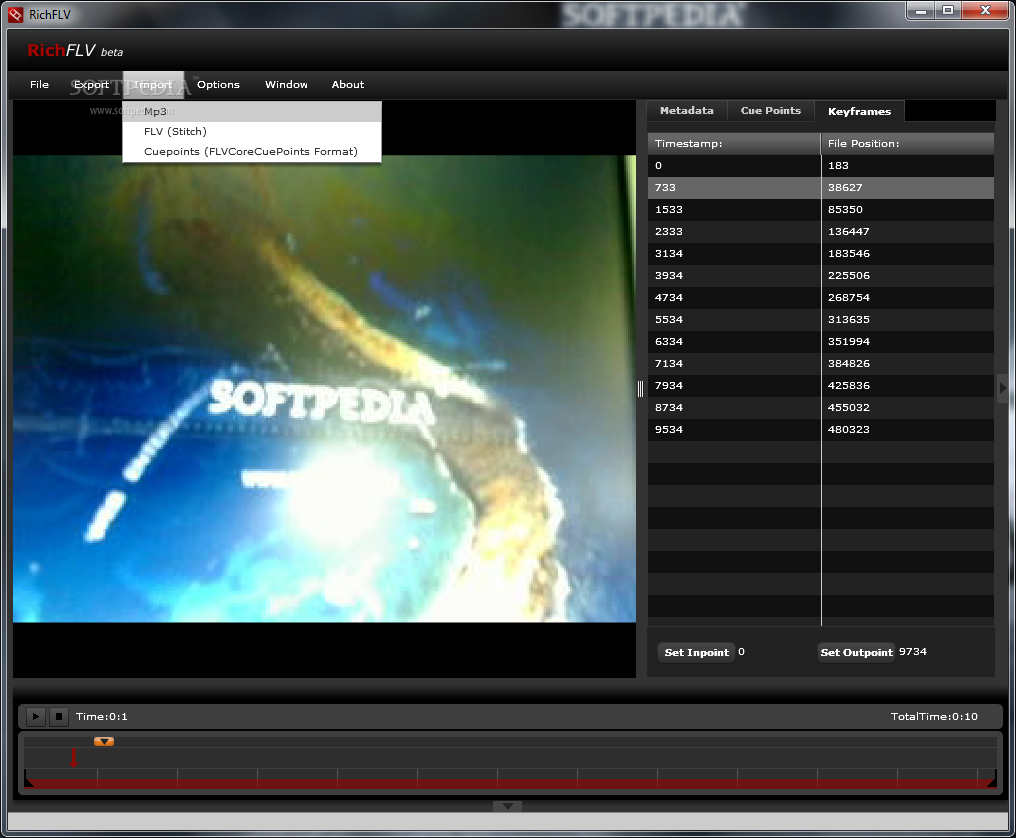Click the Set Outpoint button
This screenshot has height=838, width=1016.
pos(857,653)
